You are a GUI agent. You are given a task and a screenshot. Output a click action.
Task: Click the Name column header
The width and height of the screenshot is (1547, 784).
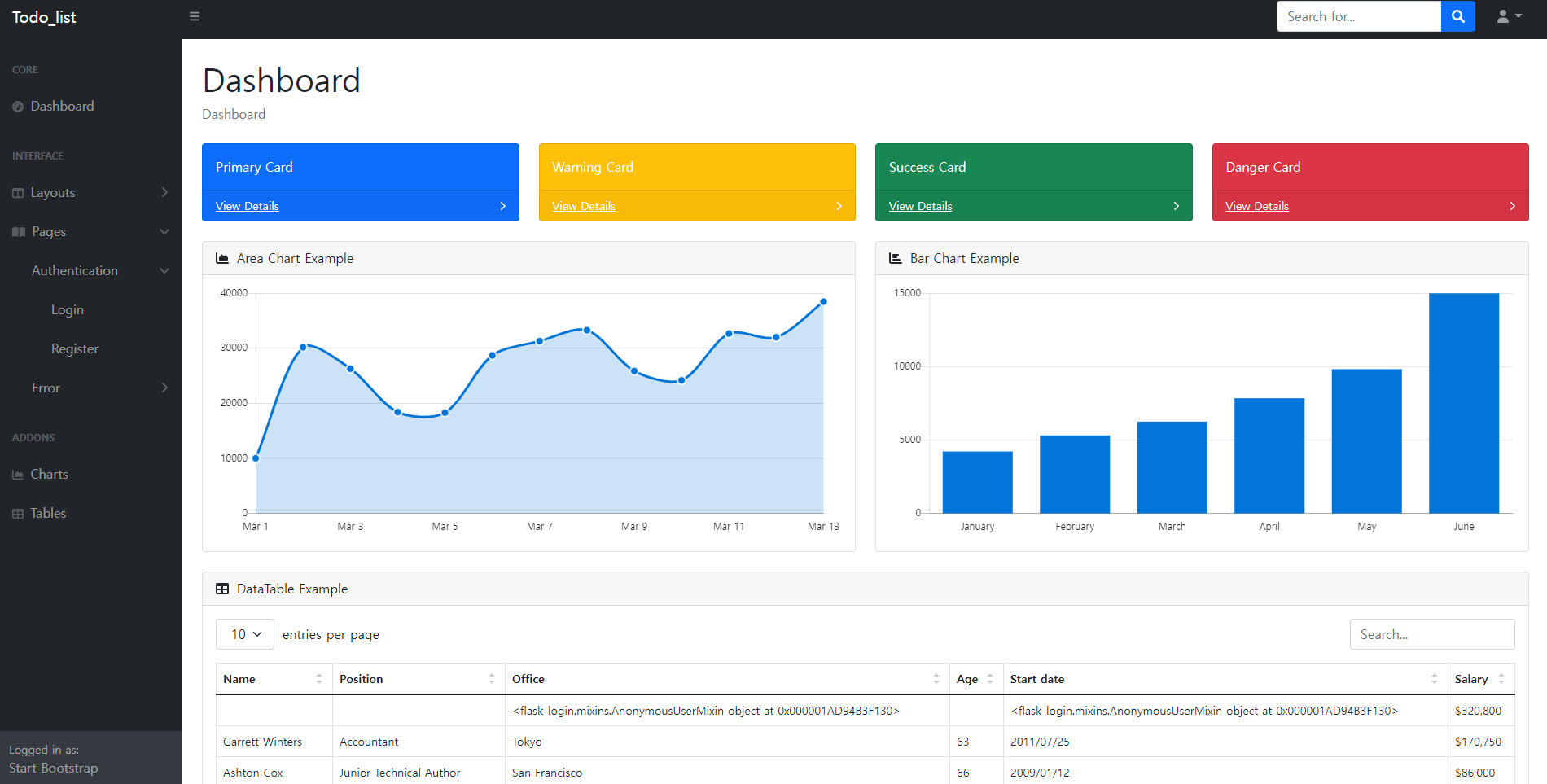[274, 679]
